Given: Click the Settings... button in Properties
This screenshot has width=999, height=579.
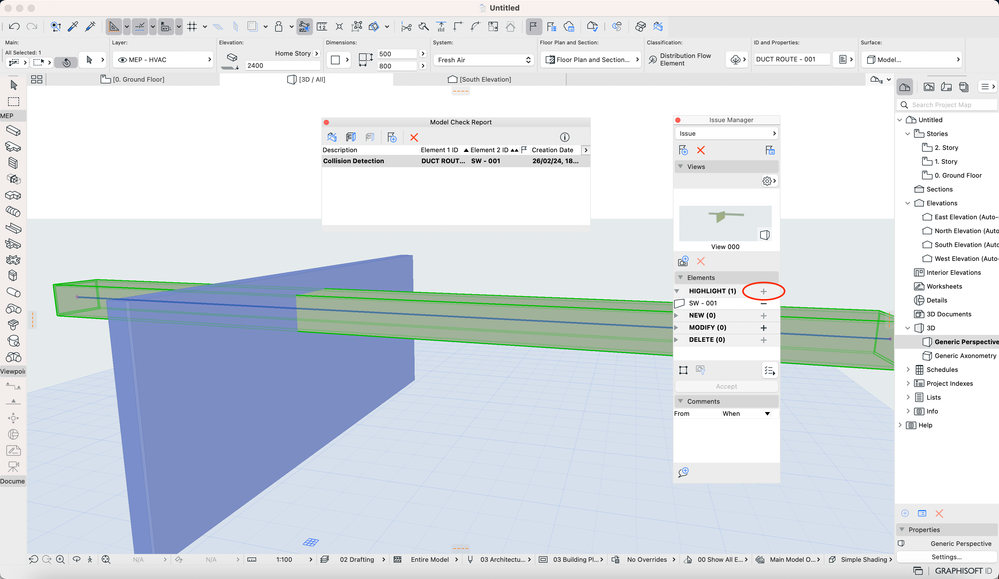Looking at the screenshot, I should 946,557.
